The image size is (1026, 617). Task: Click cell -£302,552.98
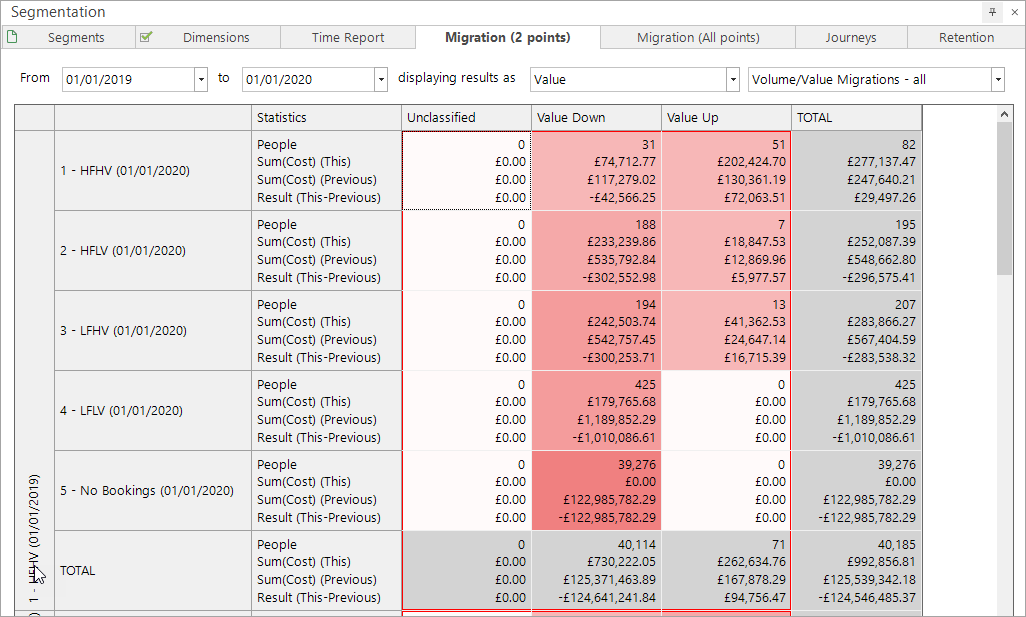(x=618, y=277)
